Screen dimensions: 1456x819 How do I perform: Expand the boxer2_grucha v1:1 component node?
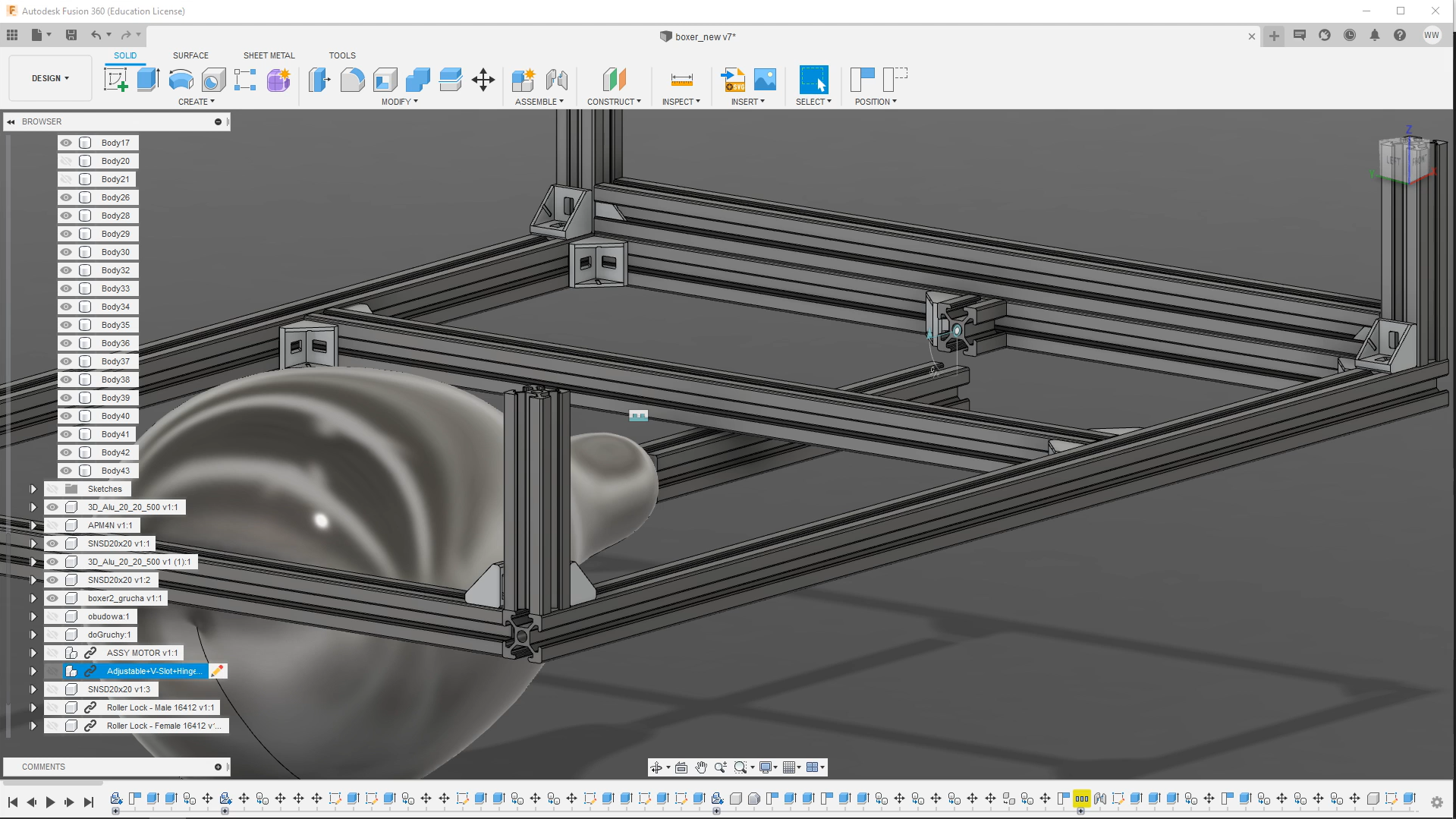point(33,598)
